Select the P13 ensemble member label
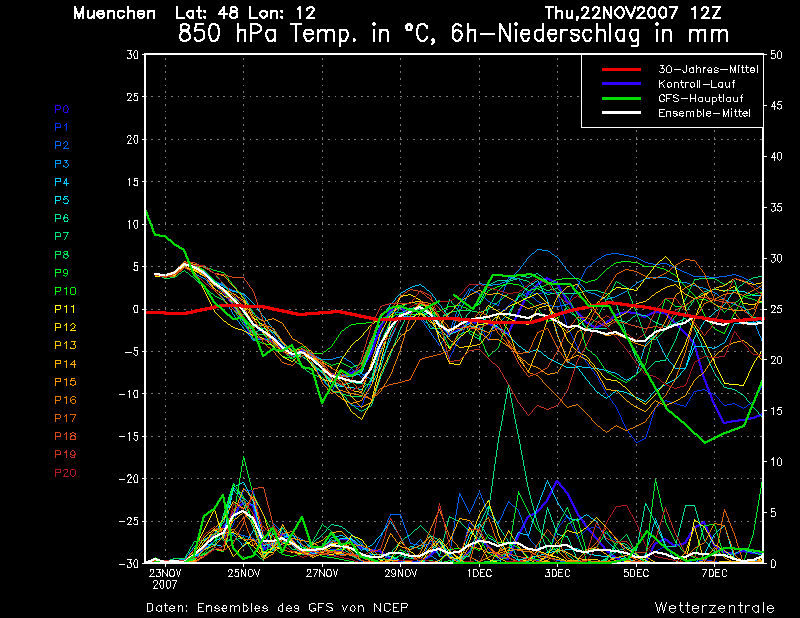The width and height of the screenshot is (800, 618). pyautogui.click(x=65, y=345)
